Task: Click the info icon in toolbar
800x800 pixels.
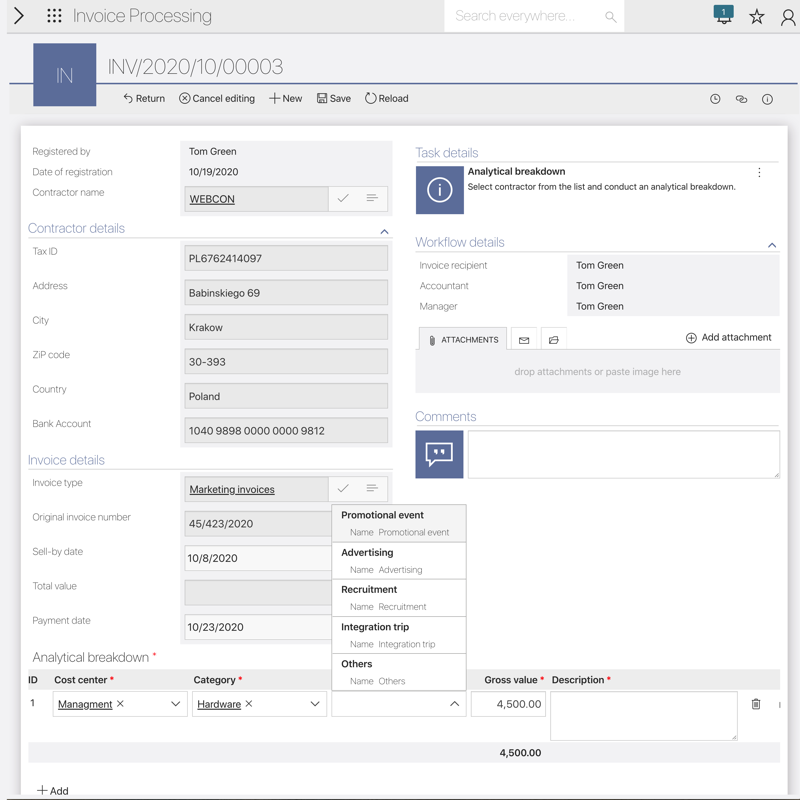Action: click(x=767, y=99)
